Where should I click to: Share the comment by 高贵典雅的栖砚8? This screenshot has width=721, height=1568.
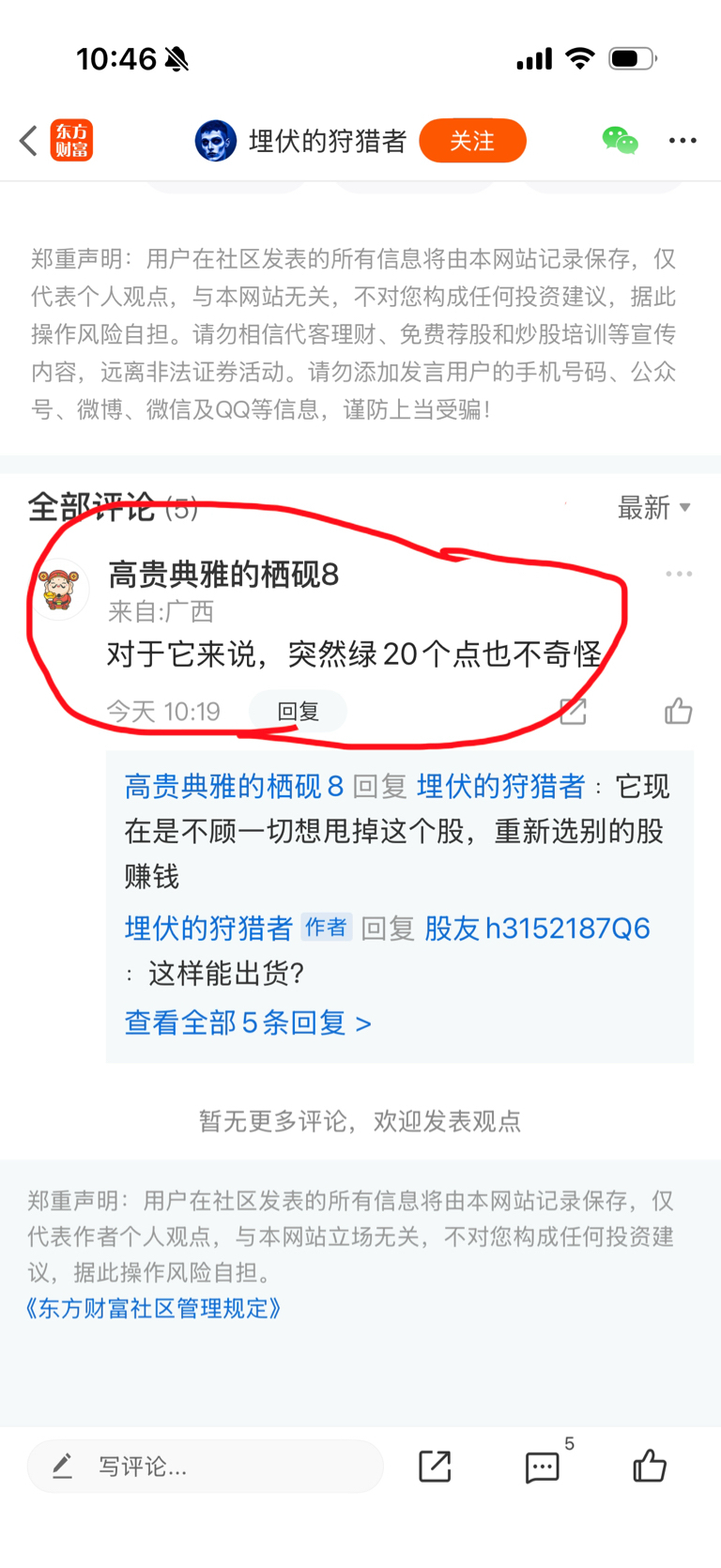[573, 712]
